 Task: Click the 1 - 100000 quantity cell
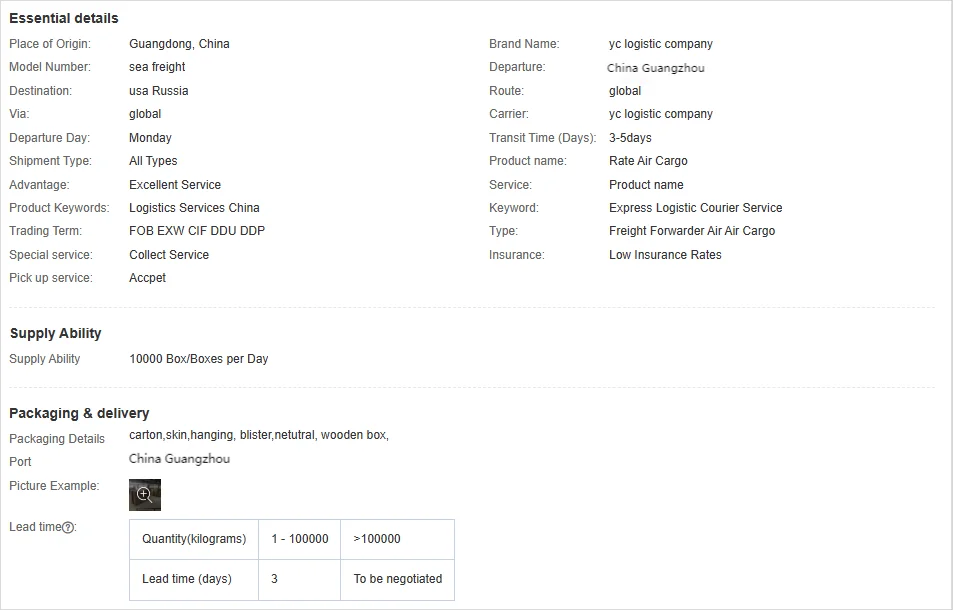[x=300, y=539]
